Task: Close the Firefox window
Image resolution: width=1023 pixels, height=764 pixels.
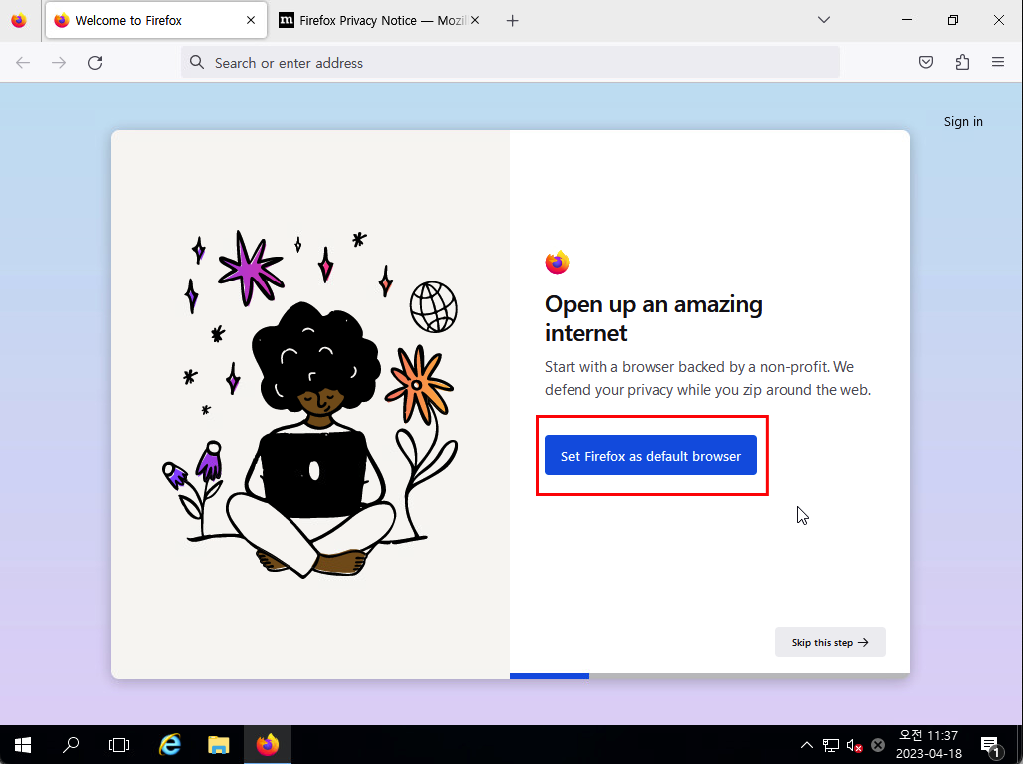Action: tap(998, 20)
